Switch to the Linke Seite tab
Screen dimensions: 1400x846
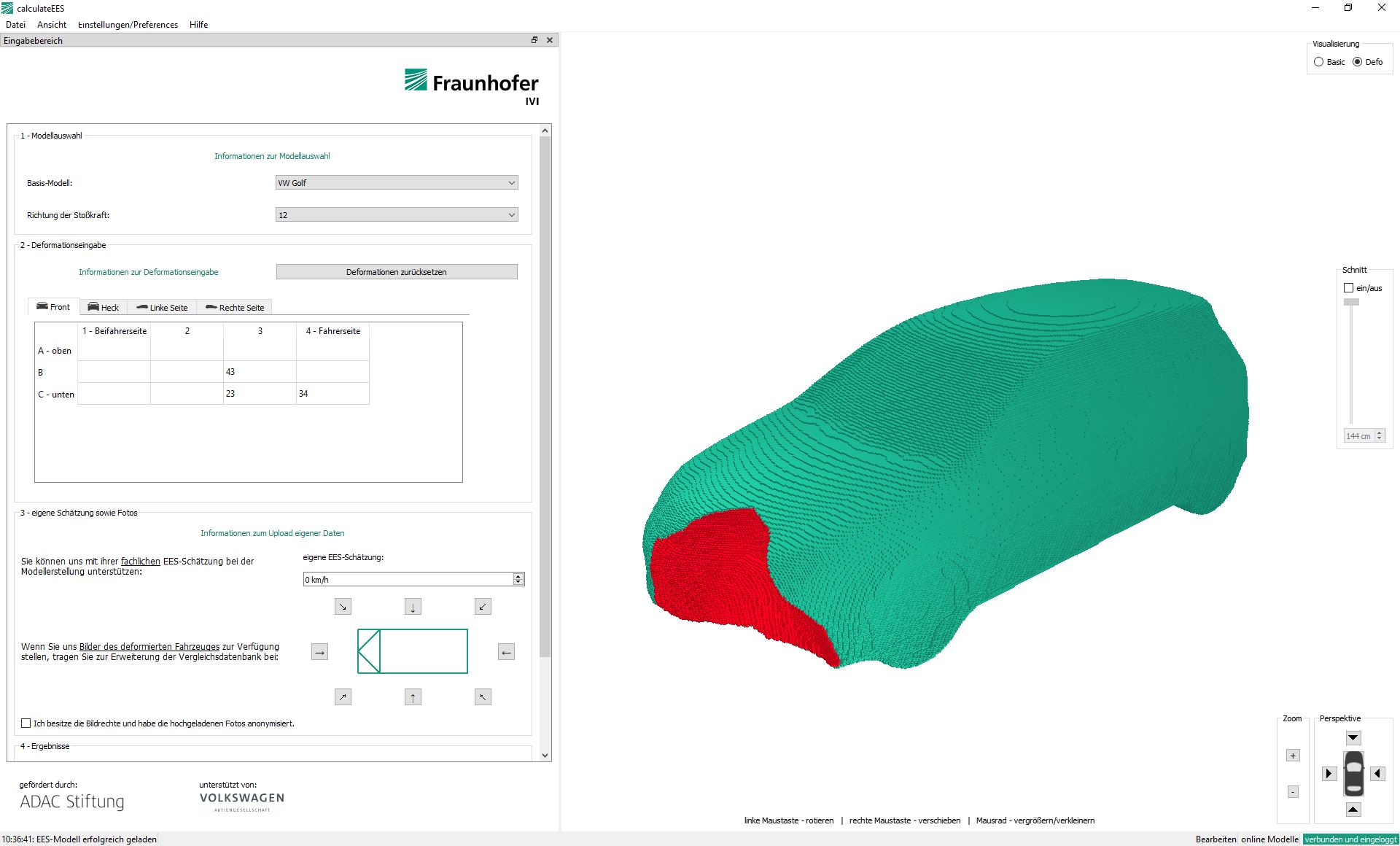(162, 308)
